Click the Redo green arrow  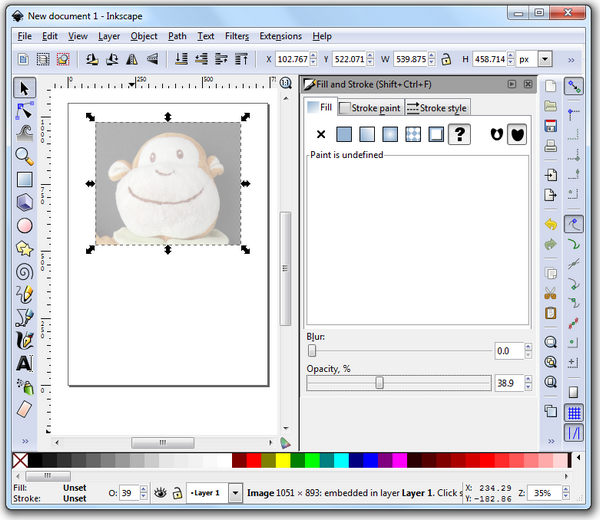coord(551,244)
